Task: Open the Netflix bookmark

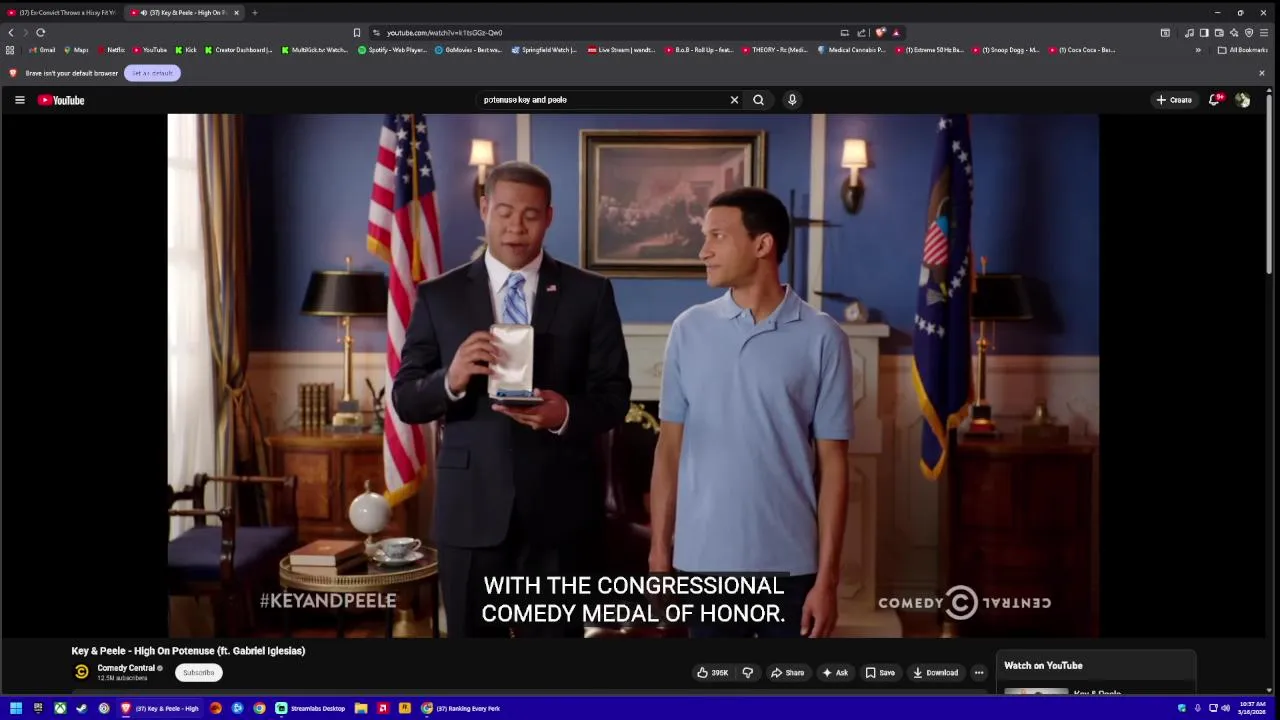Action: [111, 50]
